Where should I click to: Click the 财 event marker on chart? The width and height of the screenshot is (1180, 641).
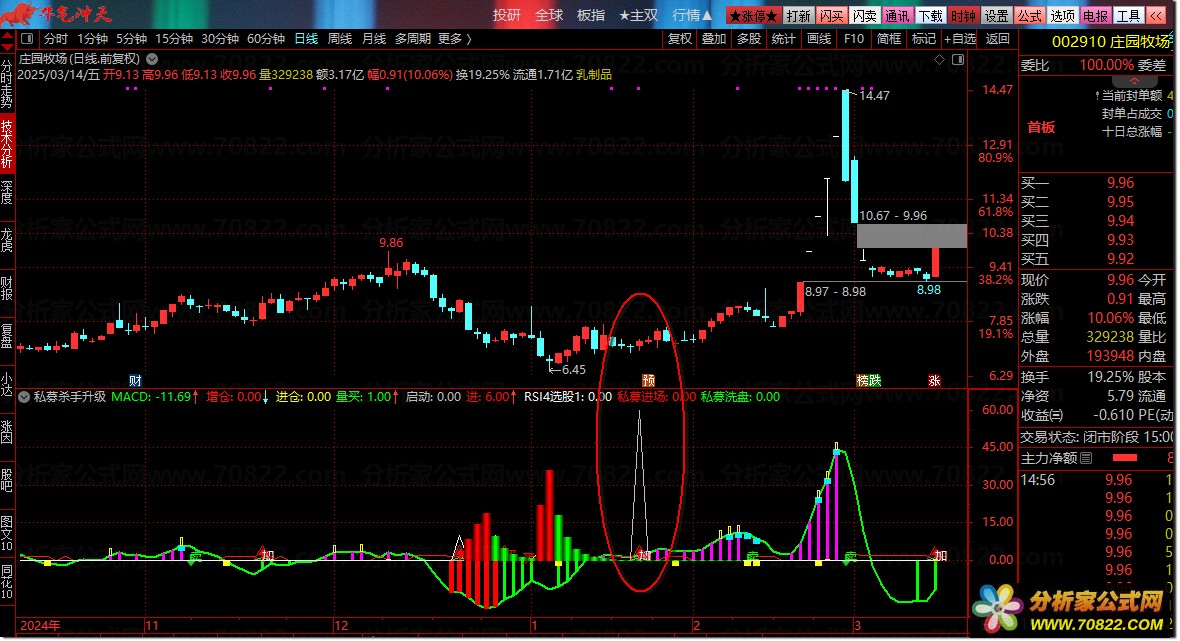point(136,381)
